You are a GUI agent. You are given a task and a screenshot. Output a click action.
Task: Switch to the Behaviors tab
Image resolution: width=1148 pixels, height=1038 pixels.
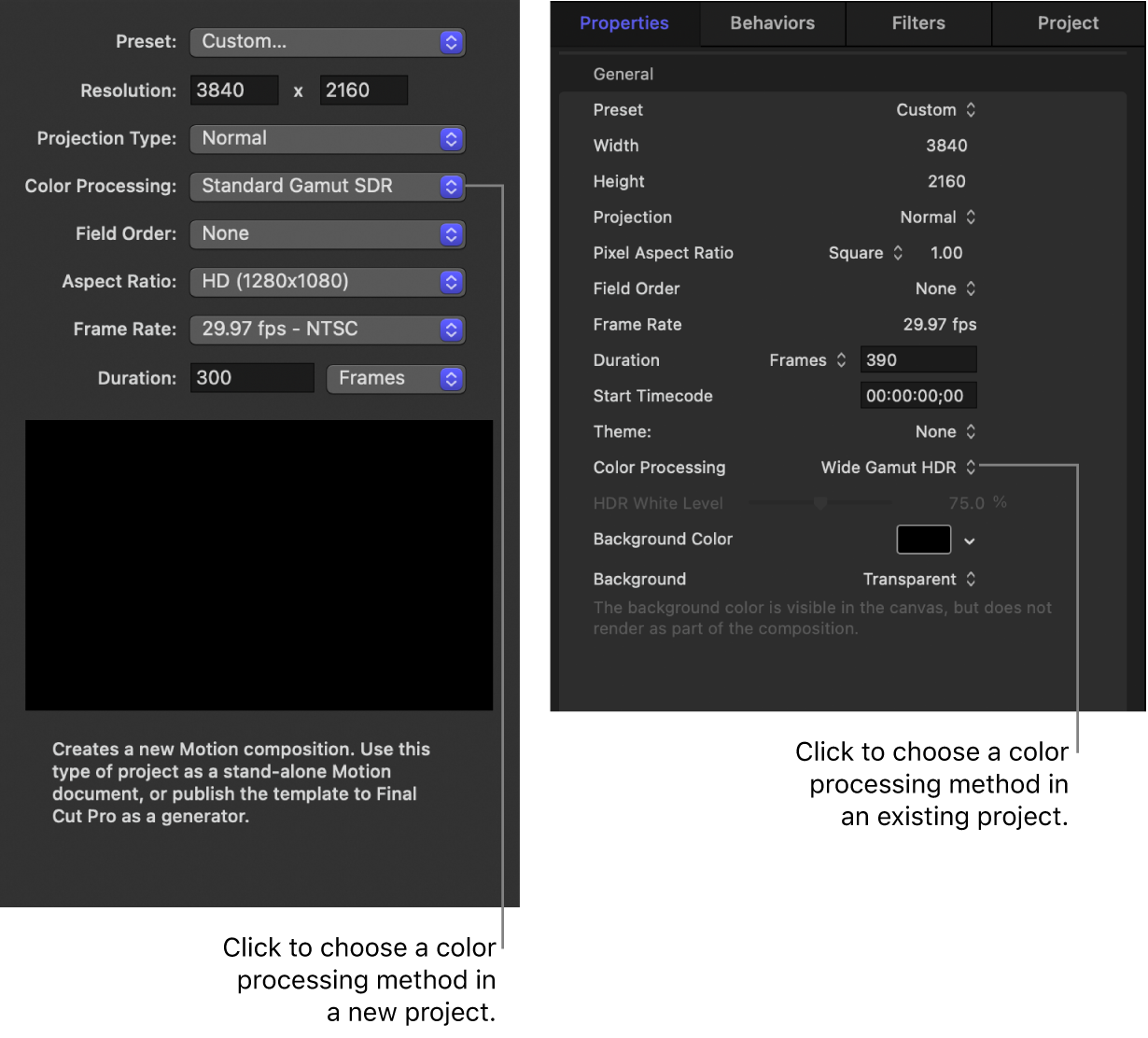coord(772,23)
